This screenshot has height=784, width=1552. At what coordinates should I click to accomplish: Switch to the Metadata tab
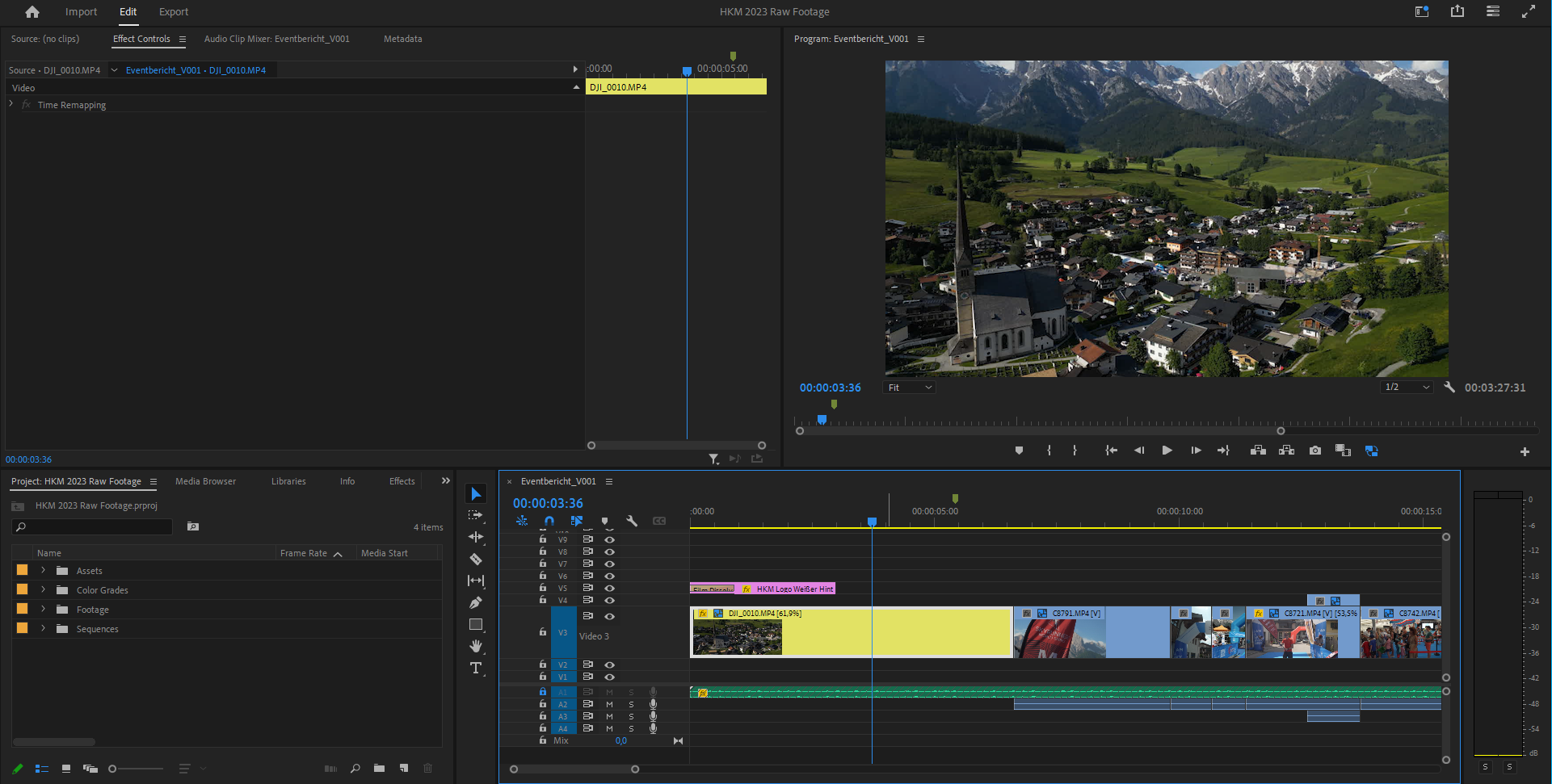coord(402,39)
